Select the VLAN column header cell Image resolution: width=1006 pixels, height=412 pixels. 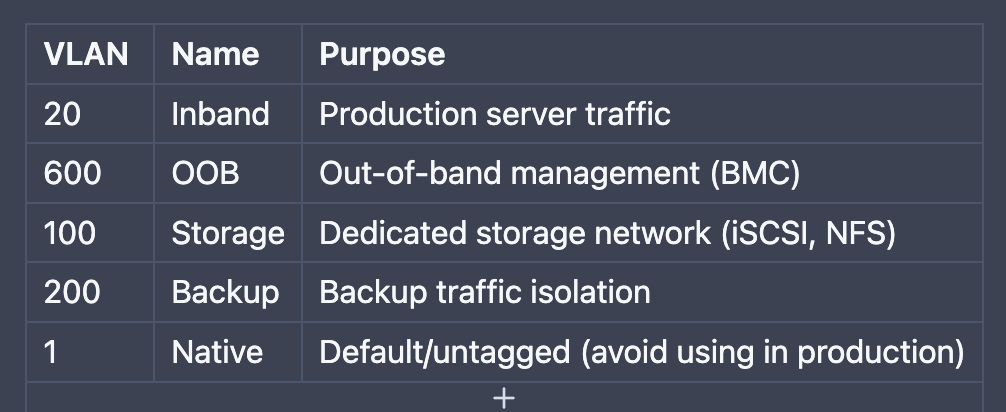pos(90,54)
